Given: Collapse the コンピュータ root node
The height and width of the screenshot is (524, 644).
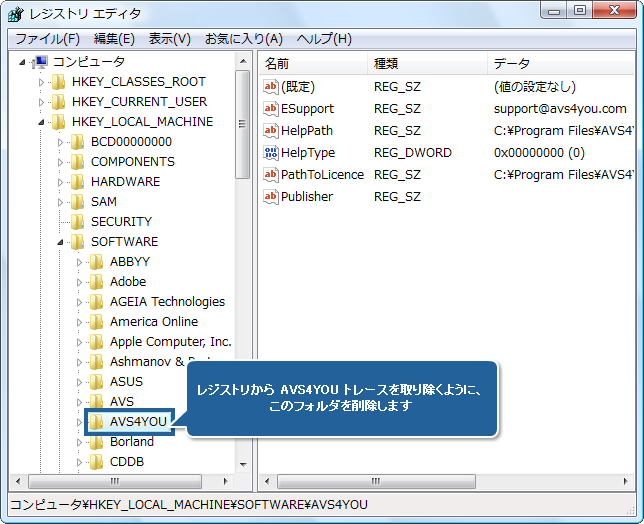Looking at the screenshot, I should pos(22,62).
